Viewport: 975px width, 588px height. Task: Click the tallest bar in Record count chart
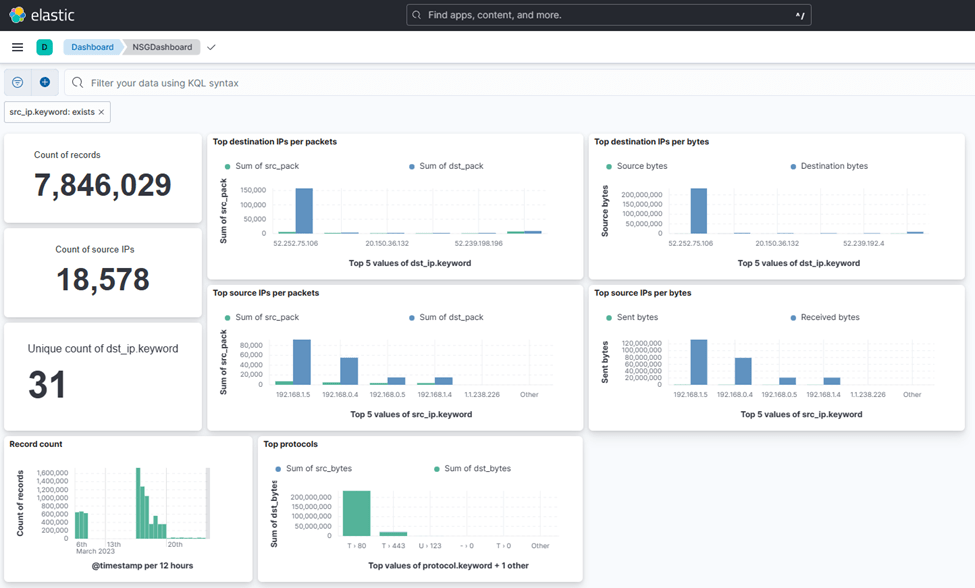[x=140, y=504]
